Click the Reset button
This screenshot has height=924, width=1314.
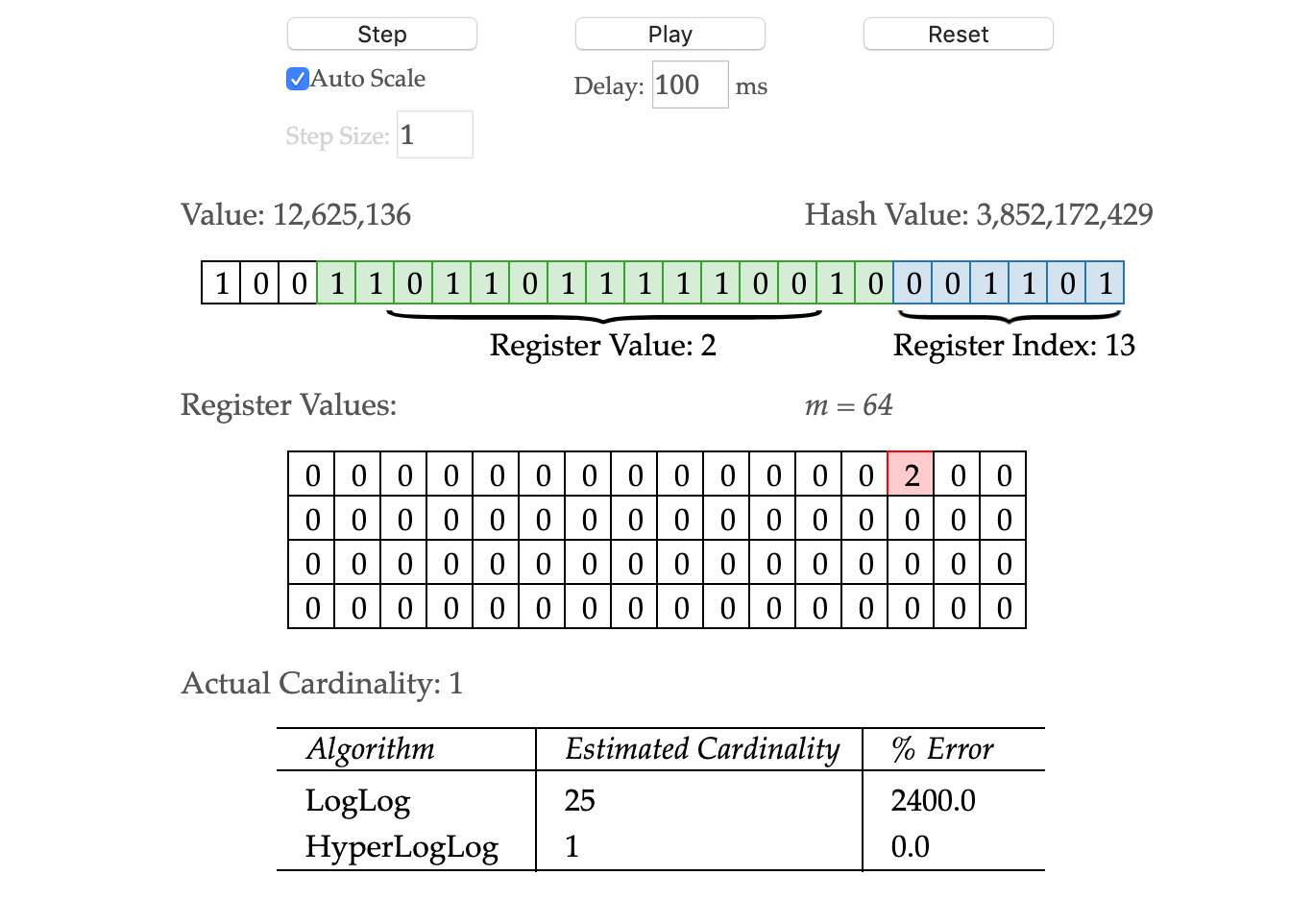coord(957,34)
